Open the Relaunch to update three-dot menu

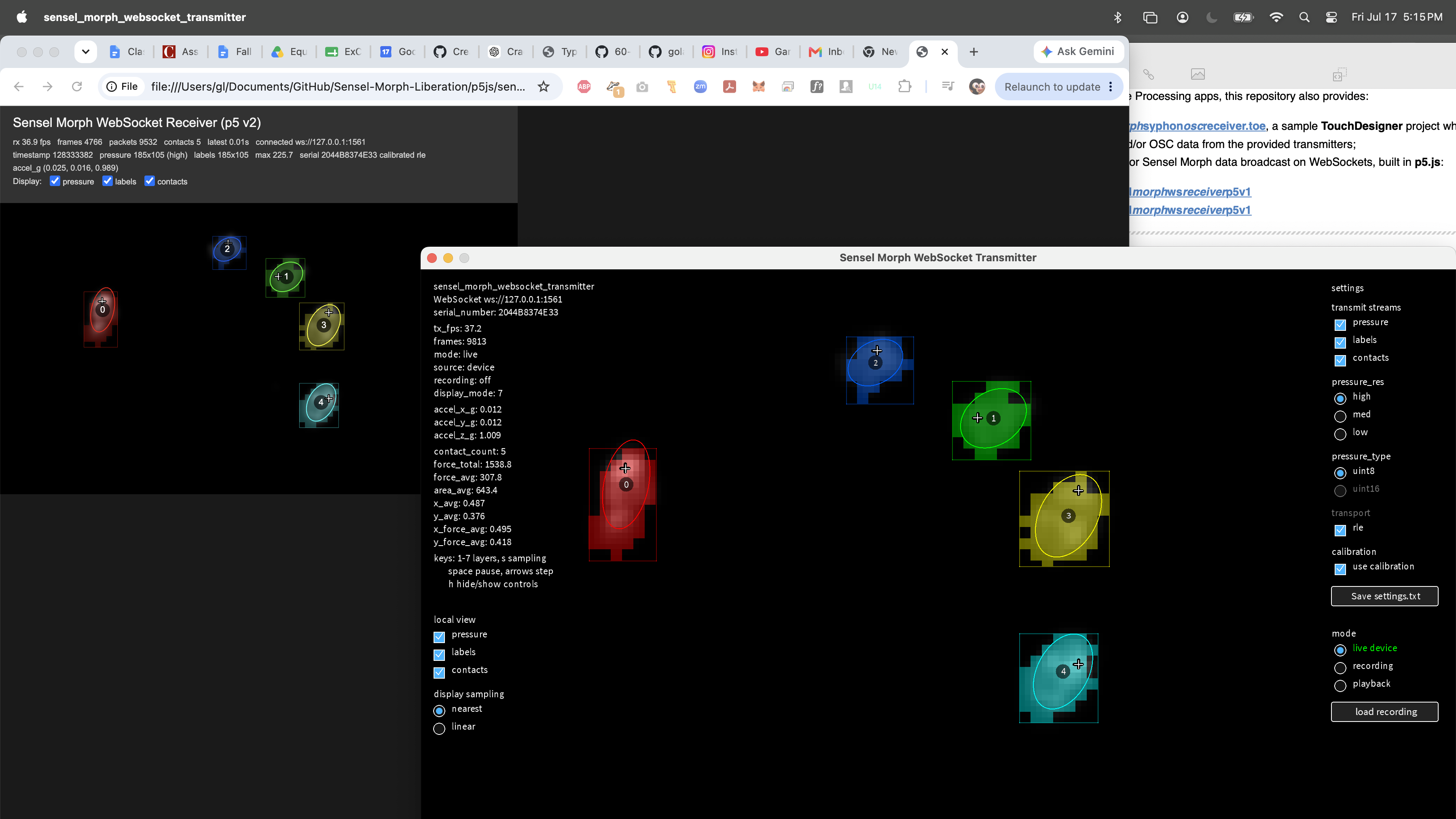[1111, 87]
